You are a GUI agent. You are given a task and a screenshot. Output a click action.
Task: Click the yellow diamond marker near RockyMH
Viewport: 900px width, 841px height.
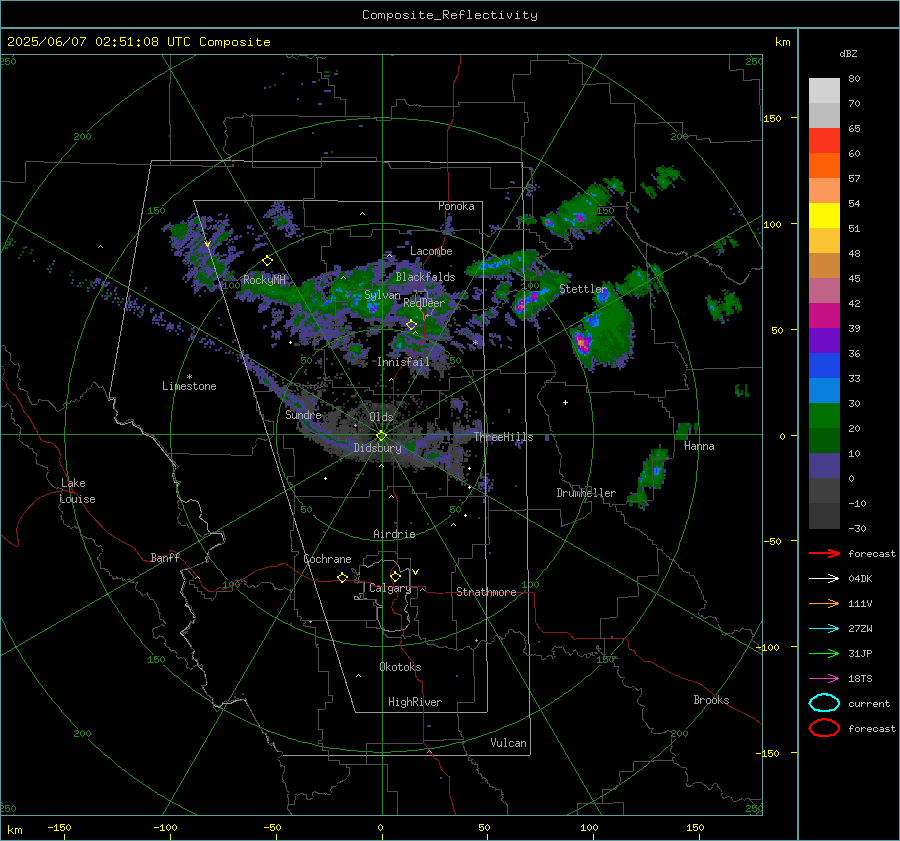coord(267,261)
